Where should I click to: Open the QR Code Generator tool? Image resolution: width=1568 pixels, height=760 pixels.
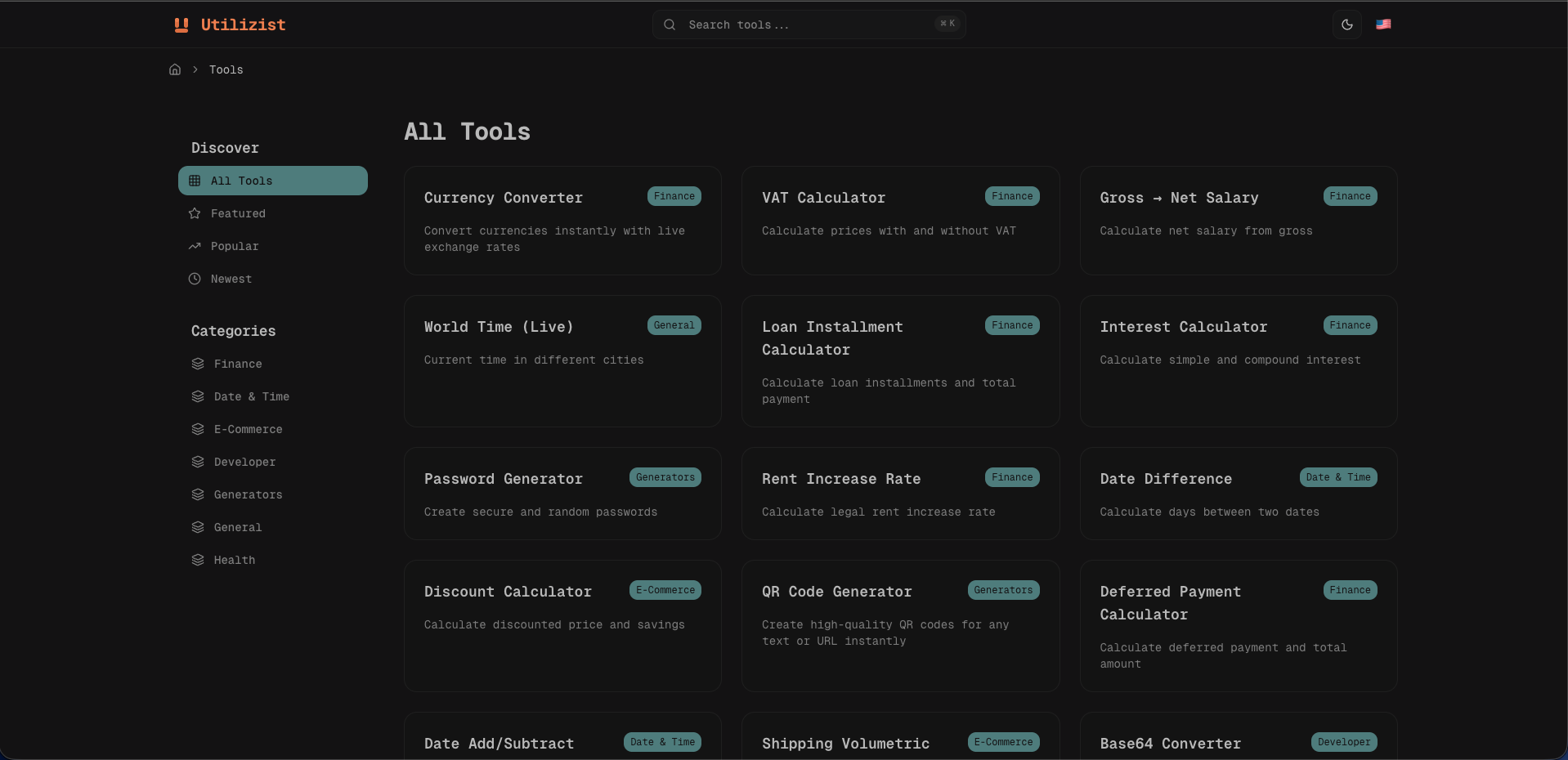point(899,625)
